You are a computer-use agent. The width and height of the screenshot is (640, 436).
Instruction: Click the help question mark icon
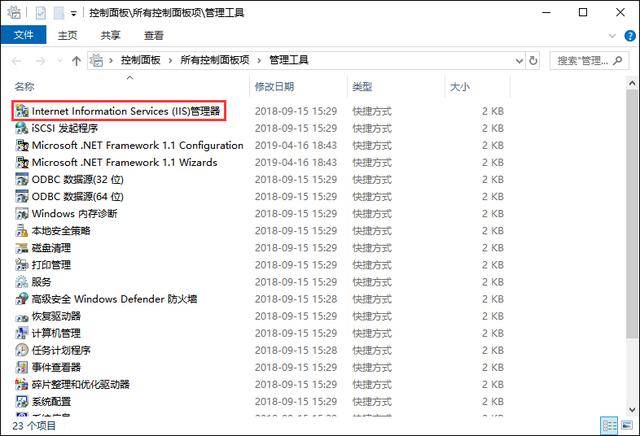pos(630,36)
